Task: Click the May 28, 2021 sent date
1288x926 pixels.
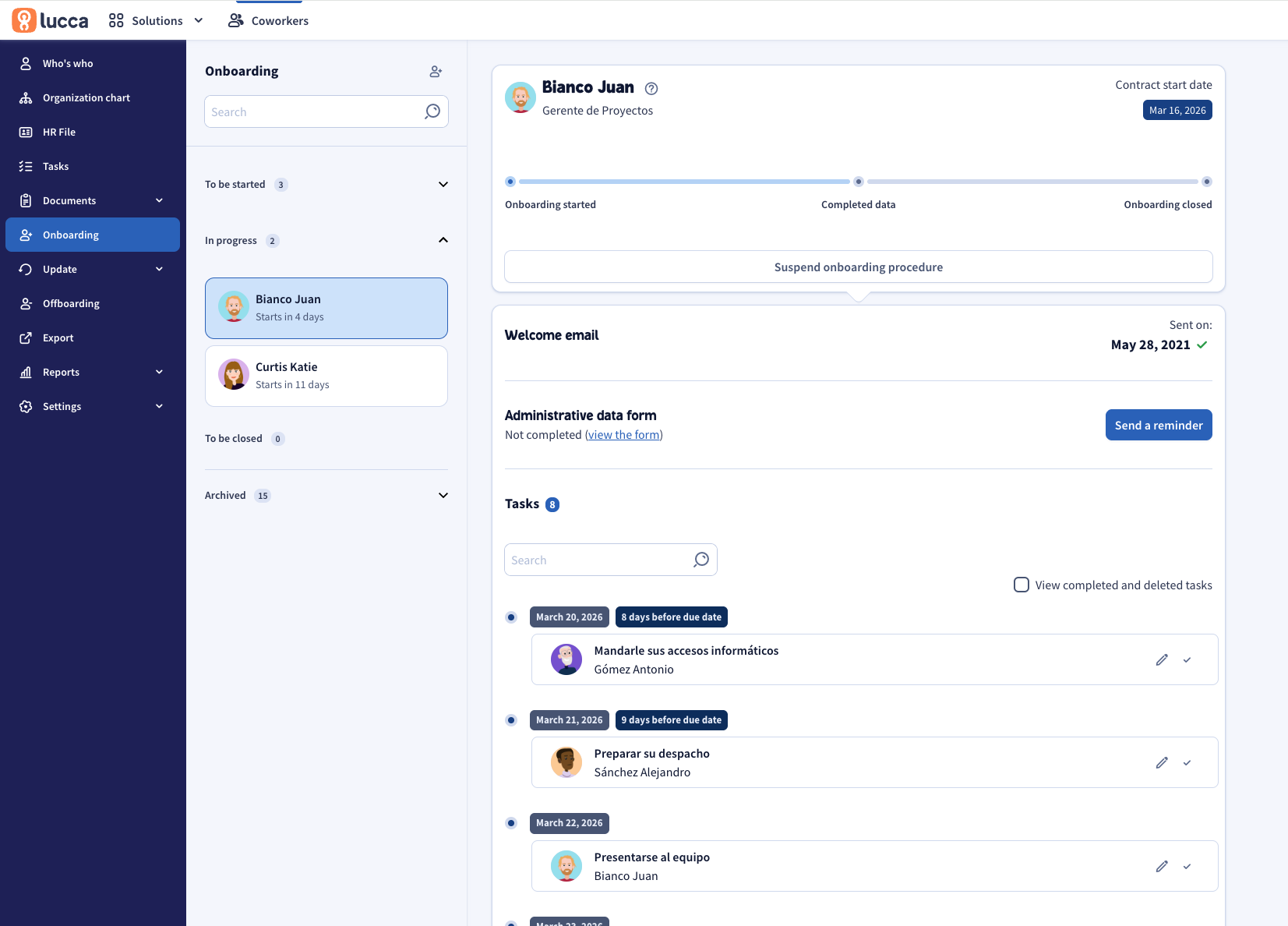Action: (x=1150, y=345)
